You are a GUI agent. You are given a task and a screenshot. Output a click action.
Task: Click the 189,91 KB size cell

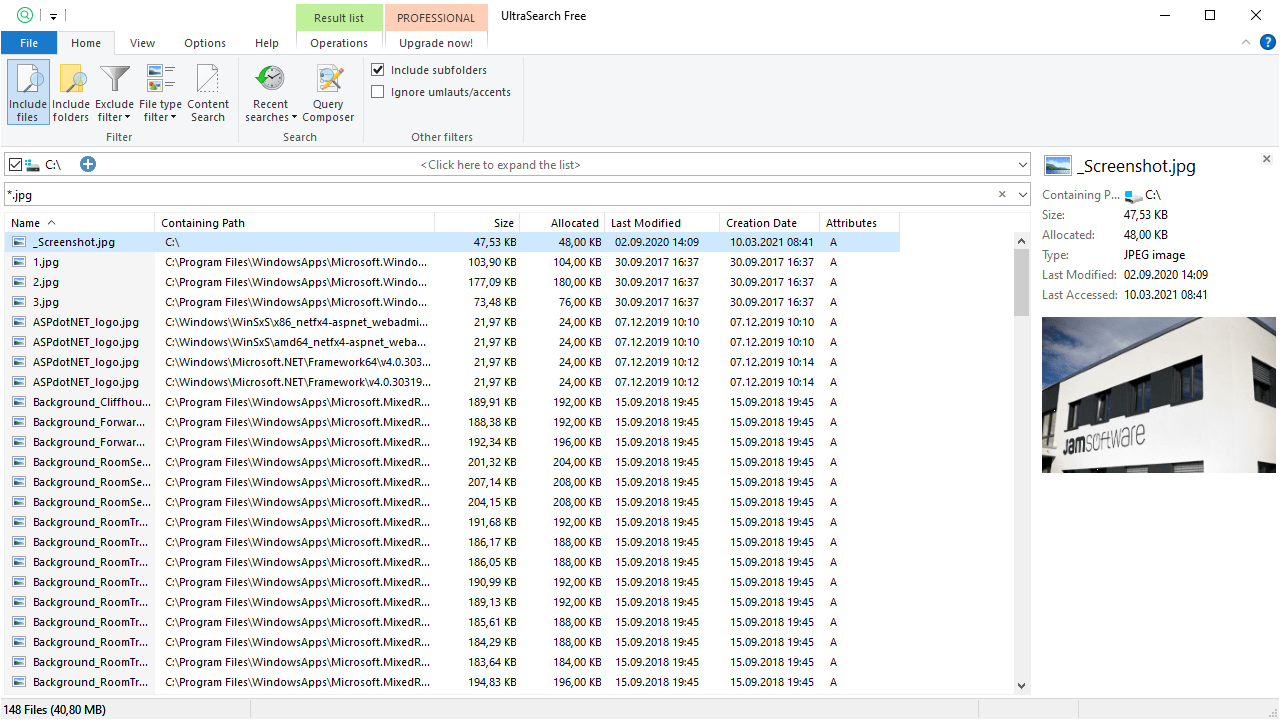[x=491, y=402]
